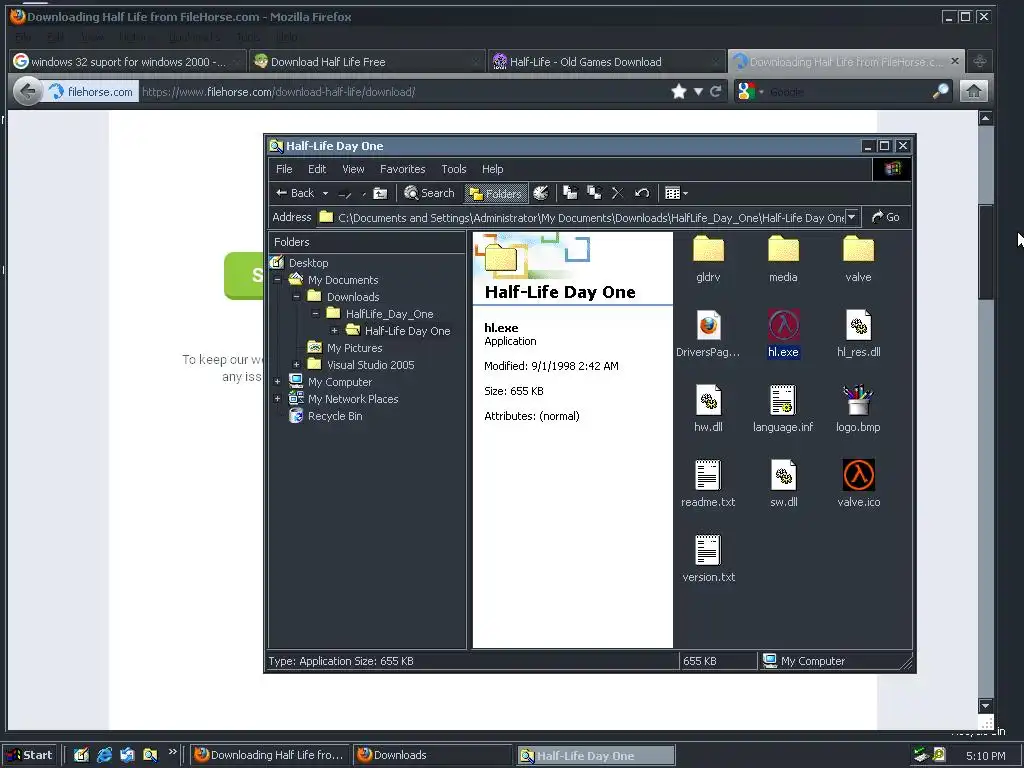Viewport: 1024px width, 768px height.
Task: Open the Address bar dropdown arrow
Action: pos(851,217)
